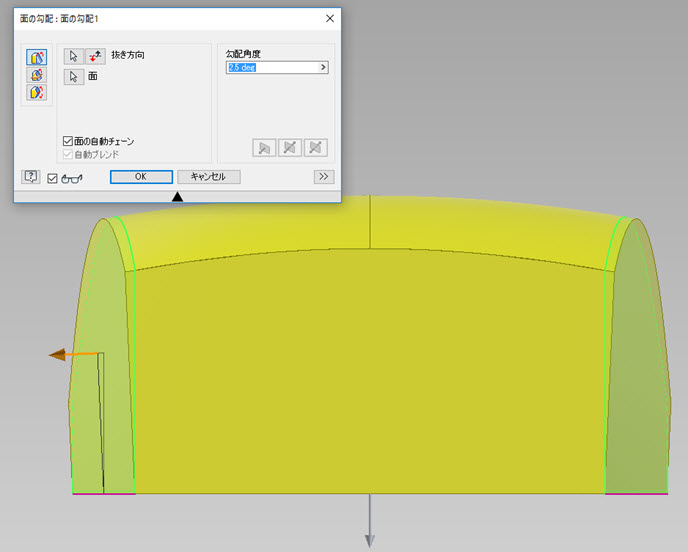
Task: Toggle the 面の自動チェーン checkbox
Action: pos(68,141)
